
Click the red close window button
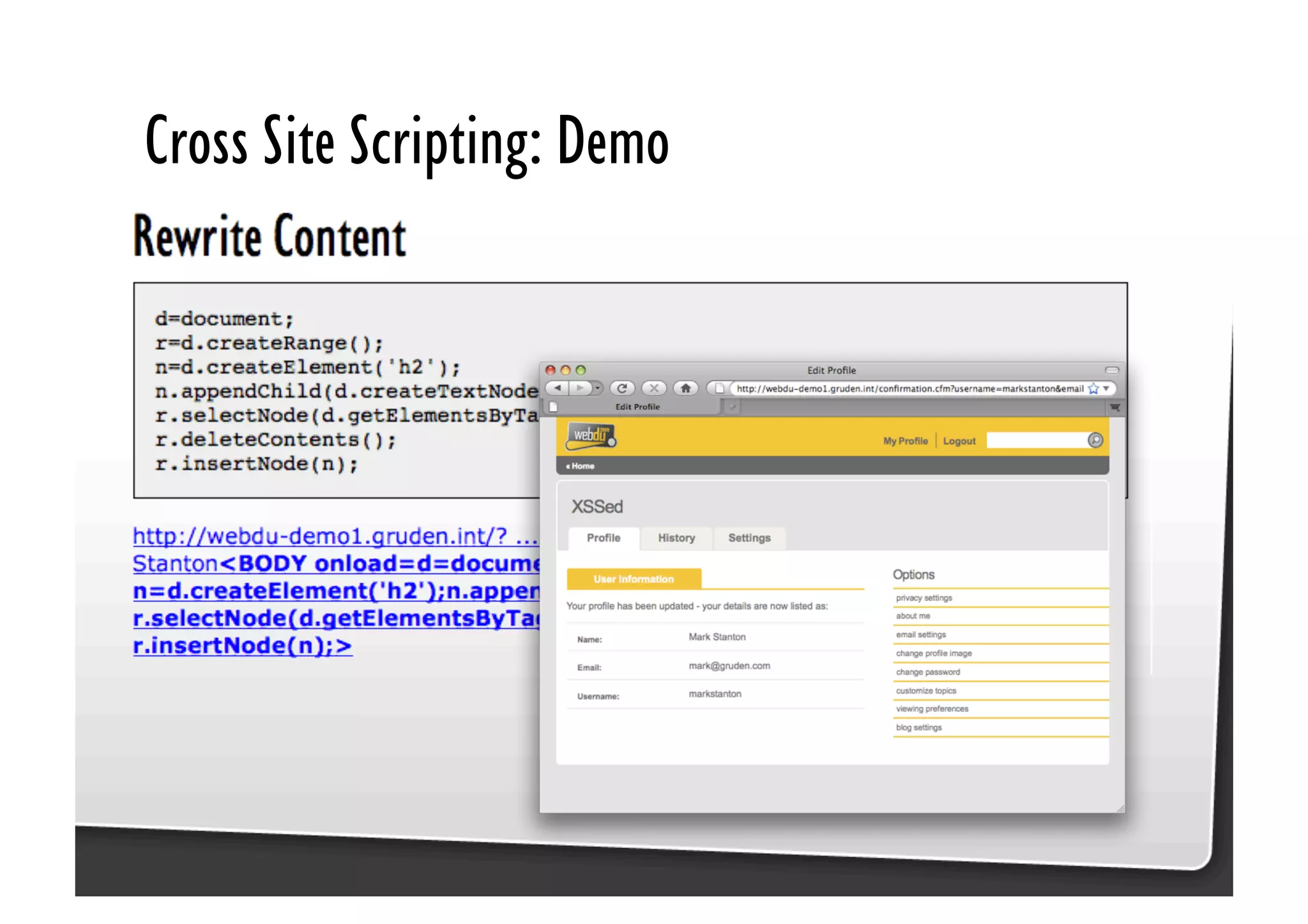pyautogui.click(x=550, y=370)
